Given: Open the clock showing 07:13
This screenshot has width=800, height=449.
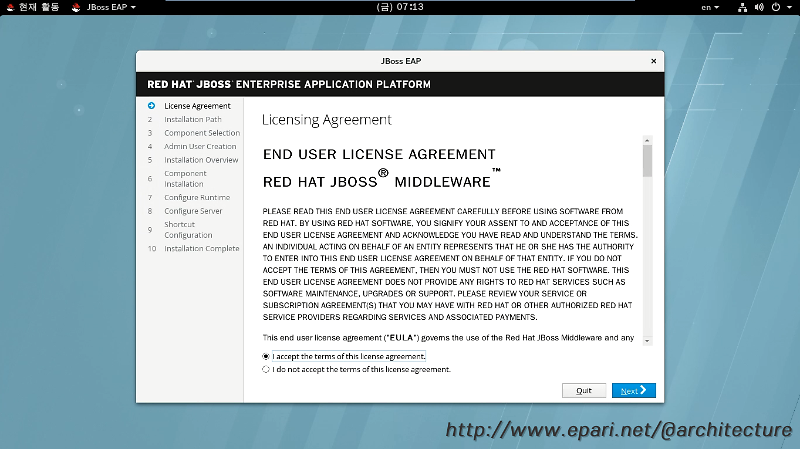Looking at the screenshot, I should 399,7.
